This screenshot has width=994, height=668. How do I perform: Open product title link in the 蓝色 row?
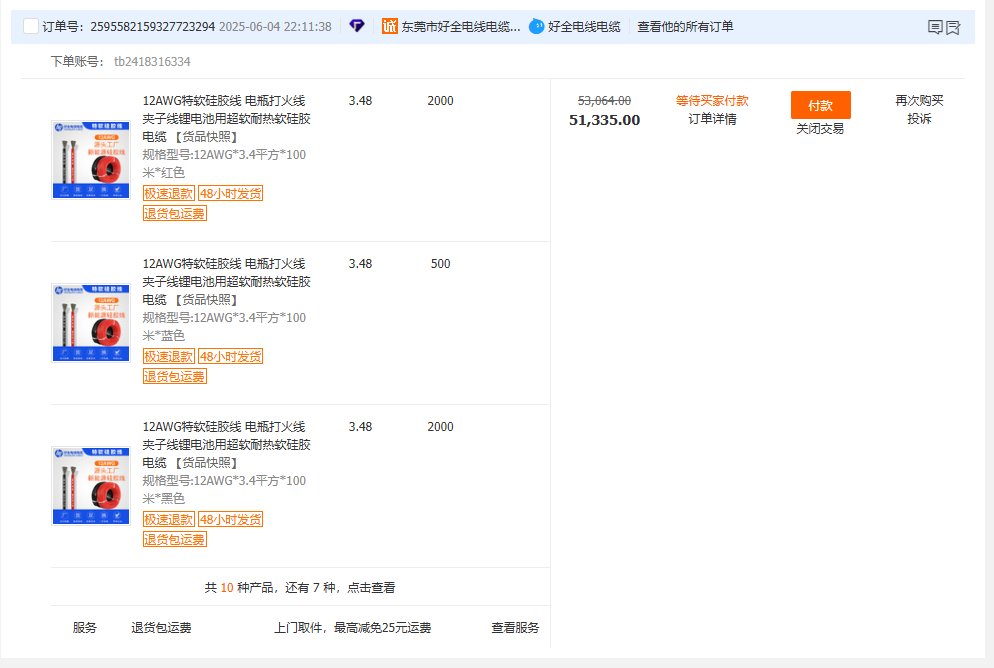click(x=226, y=281)
